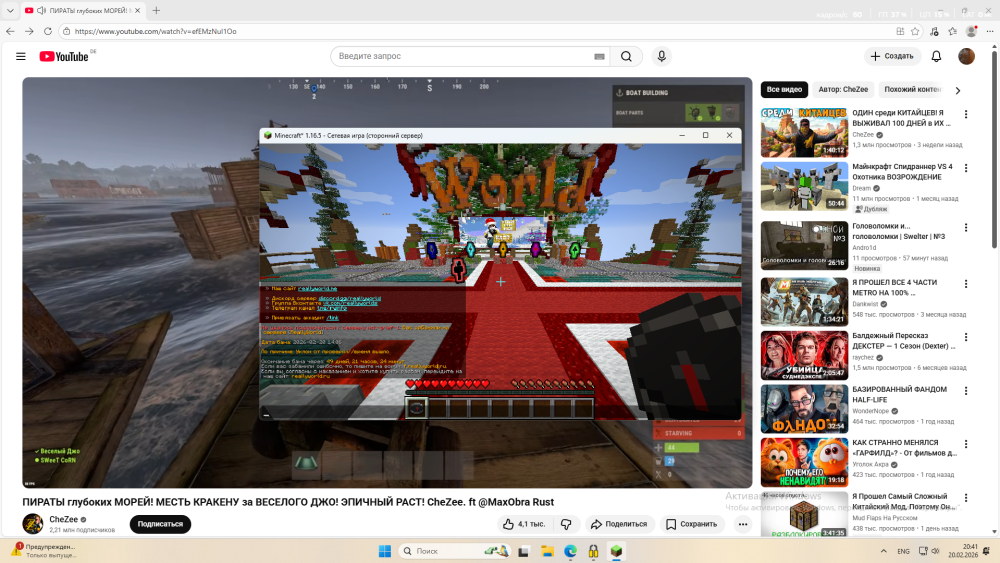Open the Edge favorites list icon
The width and height of the screenshot is (1000, 563).
[x=952, y=31]
